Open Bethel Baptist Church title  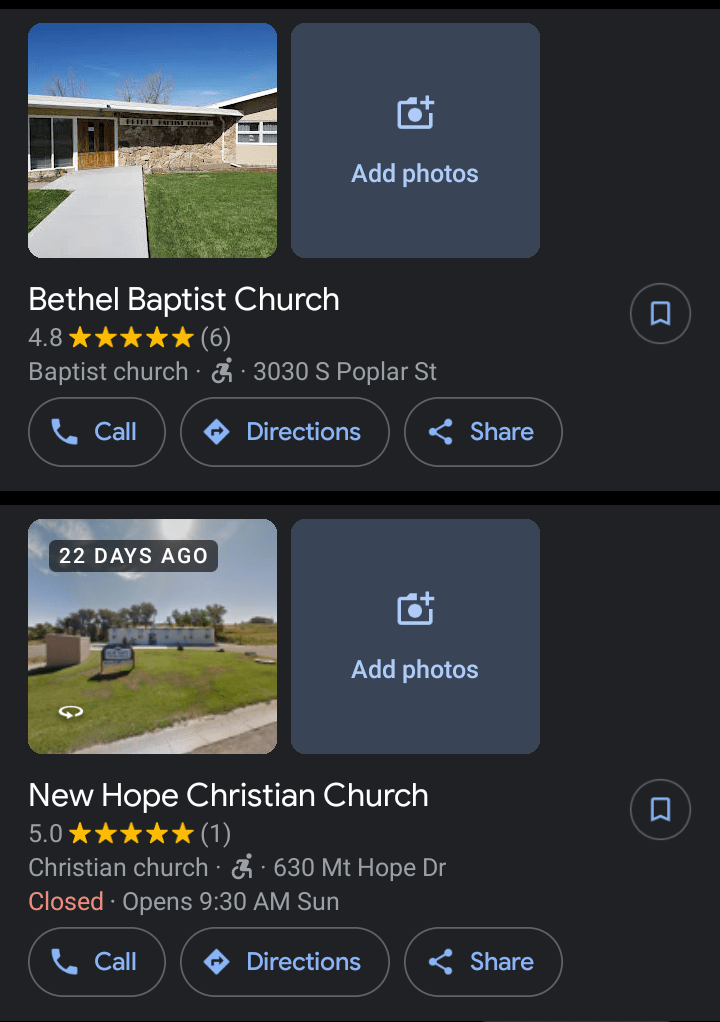[184, 299]
